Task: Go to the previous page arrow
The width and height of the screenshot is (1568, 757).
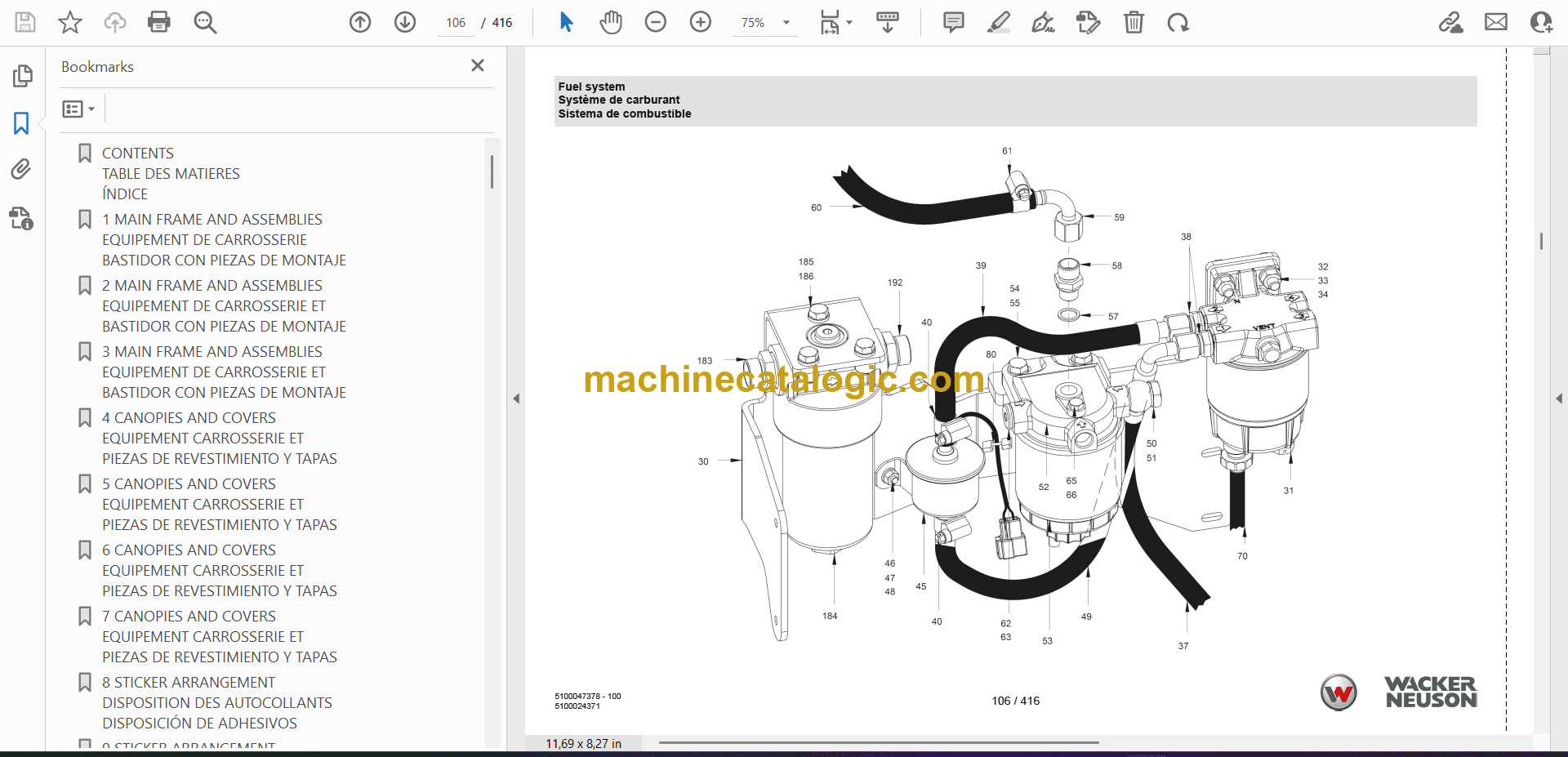Action: 360,22
